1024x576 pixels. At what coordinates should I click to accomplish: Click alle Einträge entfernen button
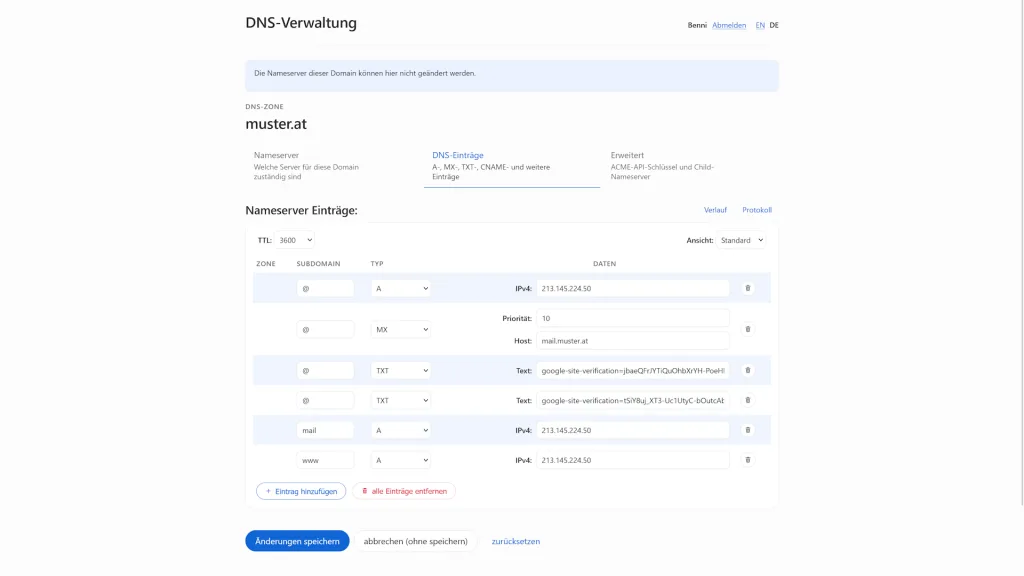coord(404,491)
